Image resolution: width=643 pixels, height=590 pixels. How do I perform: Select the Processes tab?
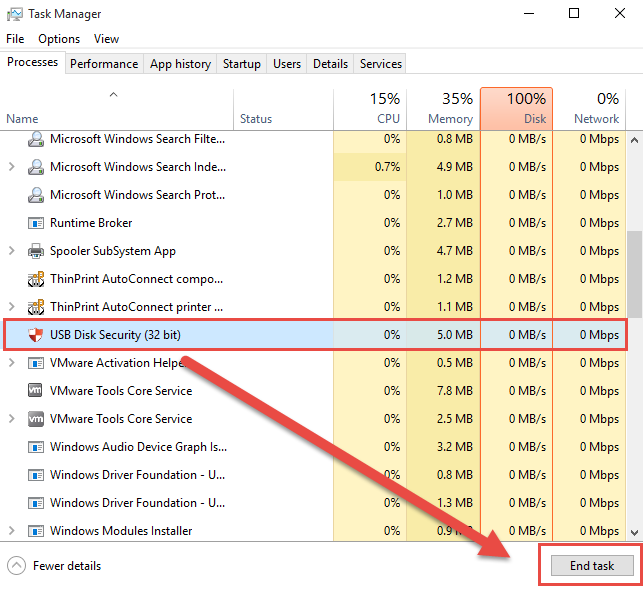(32, 62)
